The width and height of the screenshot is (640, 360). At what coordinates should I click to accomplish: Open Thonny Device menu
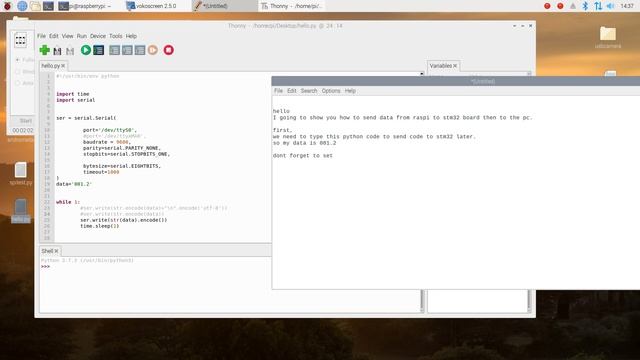tap(98, 36)
